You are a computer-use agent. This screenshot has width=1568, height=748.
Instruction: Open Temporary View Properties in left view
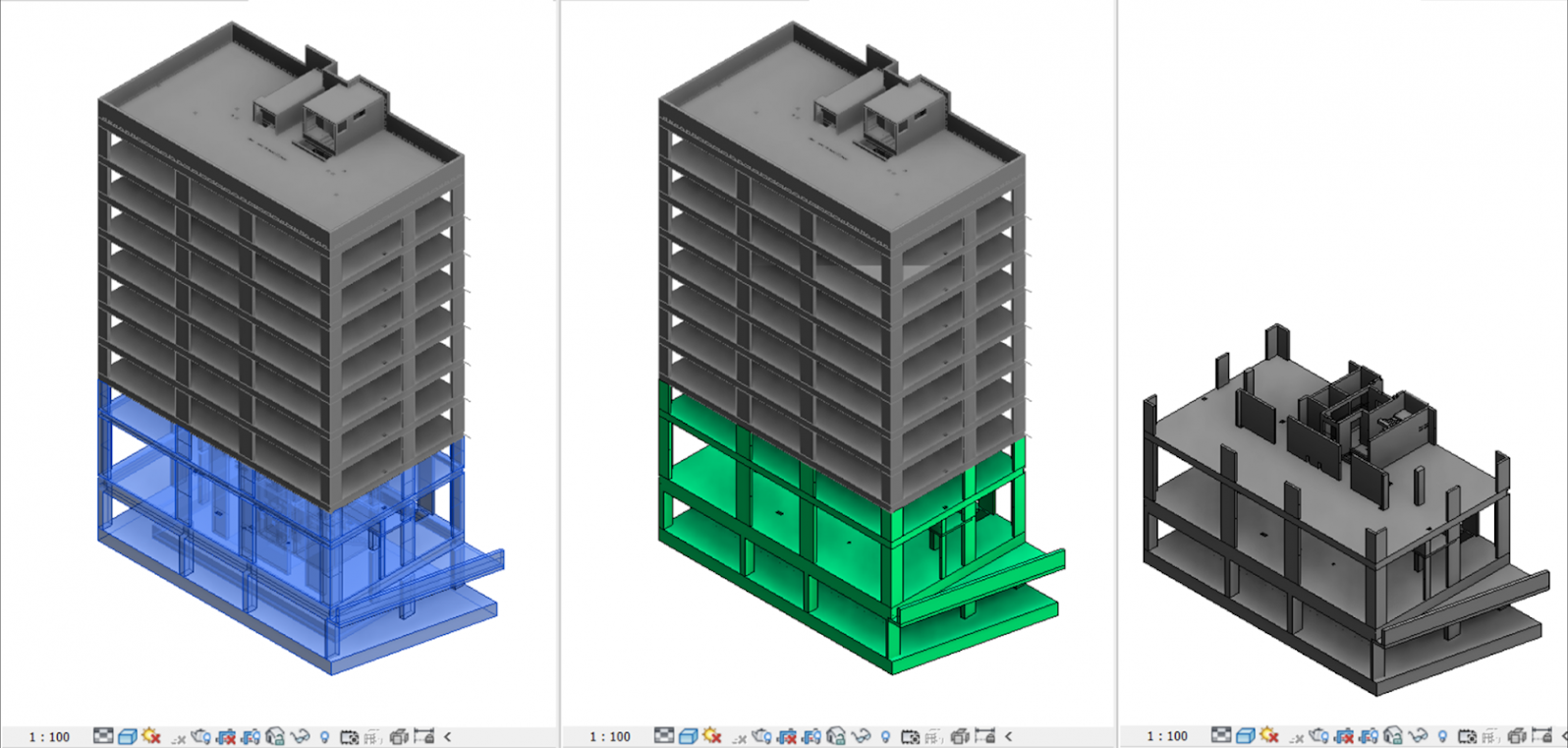pyautogui.click(x=350, y=736)
